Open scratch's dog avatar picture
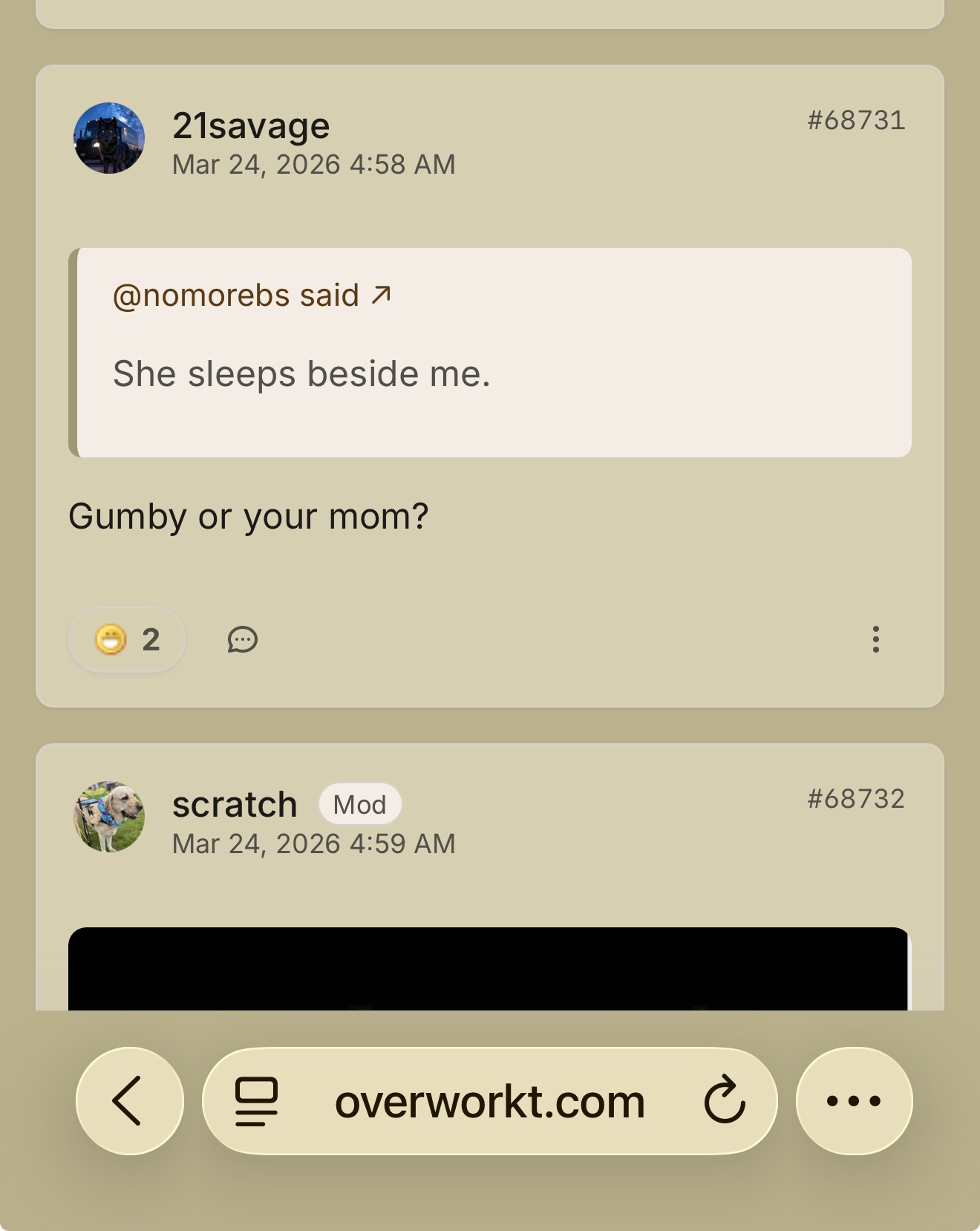This screenshot has height=1231, width=980. tap(109, 816)
